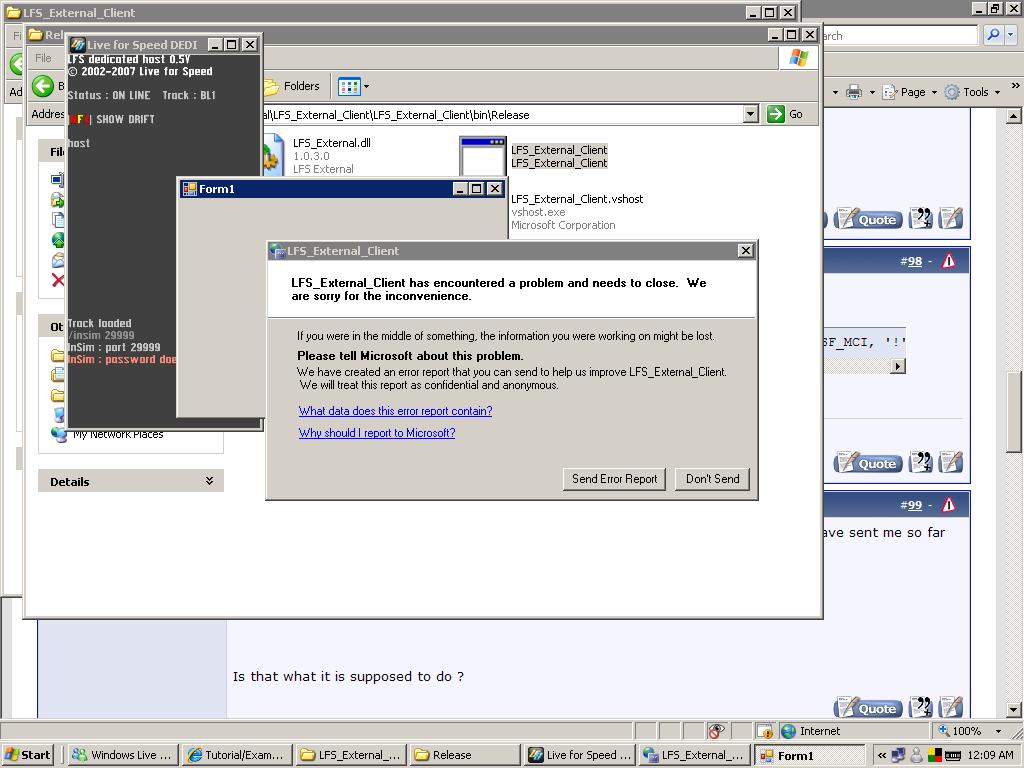Click the code box scroll right arrow
Viewport: 1024px width, 768px height.
[x=898, y=366]
